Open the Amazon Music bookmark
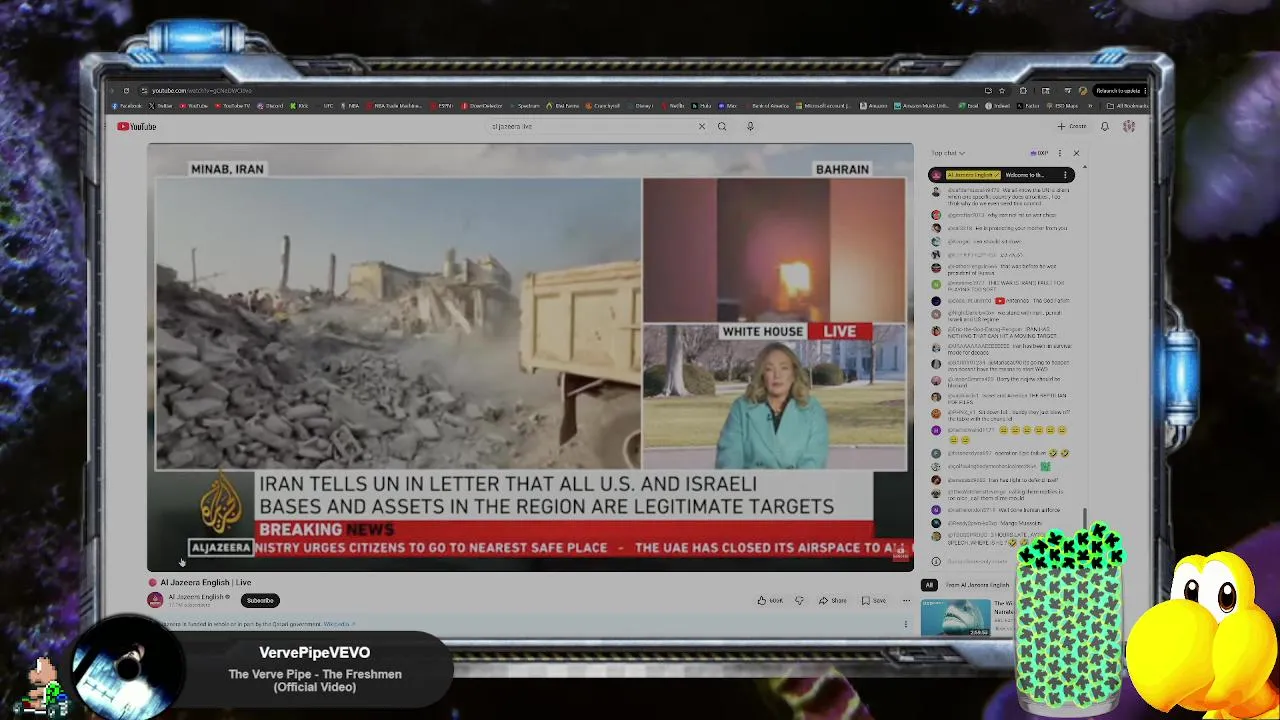Viewport: 1280px width, 720px height. pos(922,106)
